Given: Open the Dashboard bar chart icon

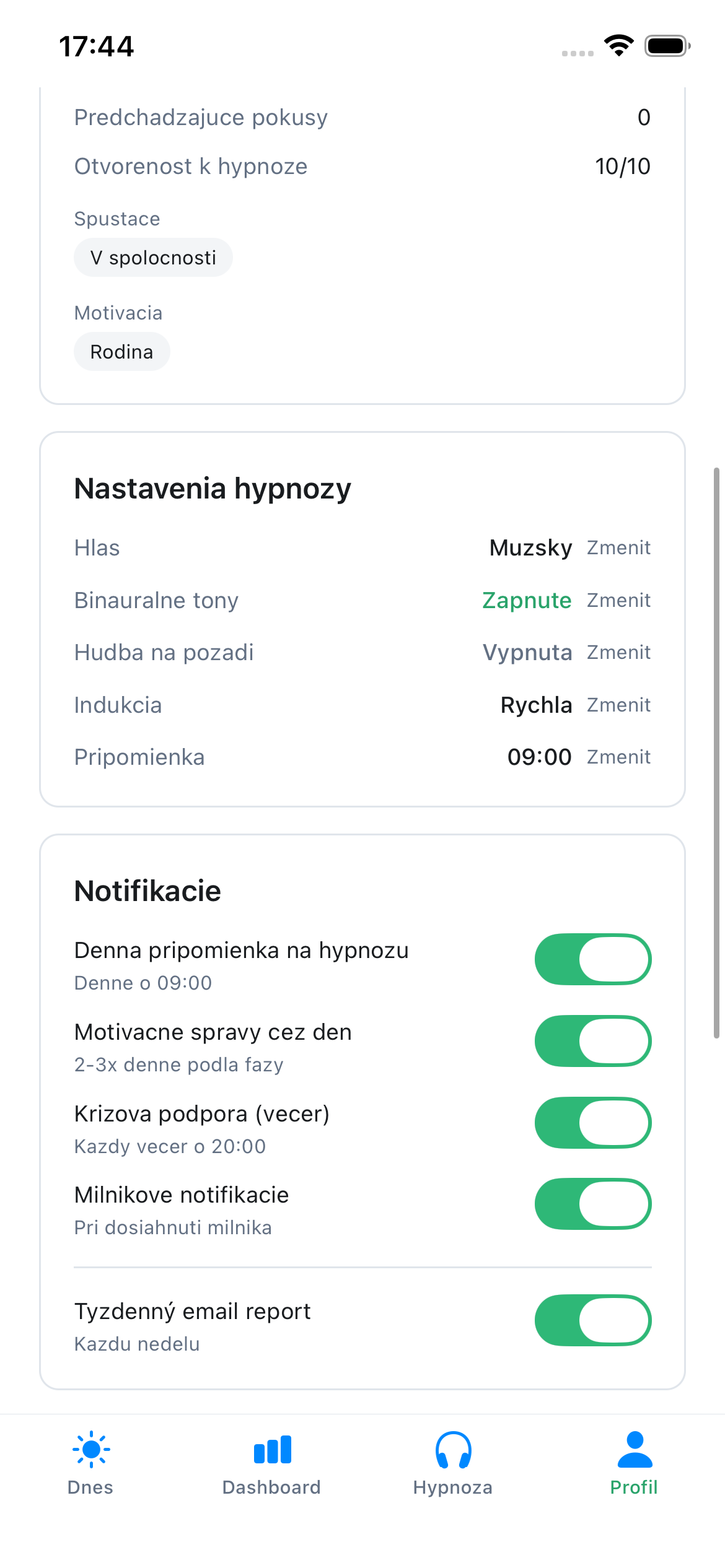Looking at the screenshot, I should pyautogui.click(x=271, y=1449).
